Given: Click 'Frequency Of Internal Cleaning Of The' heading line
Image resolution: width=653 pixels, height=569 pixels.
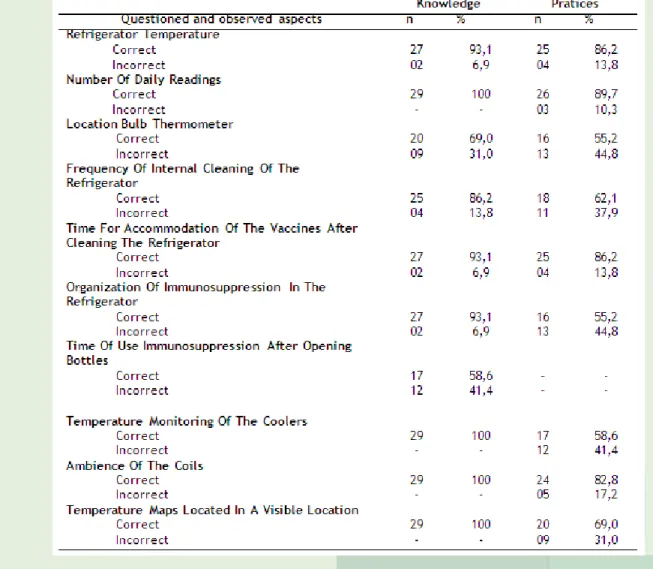Looking at the screenshot, I should coord(182,169).
